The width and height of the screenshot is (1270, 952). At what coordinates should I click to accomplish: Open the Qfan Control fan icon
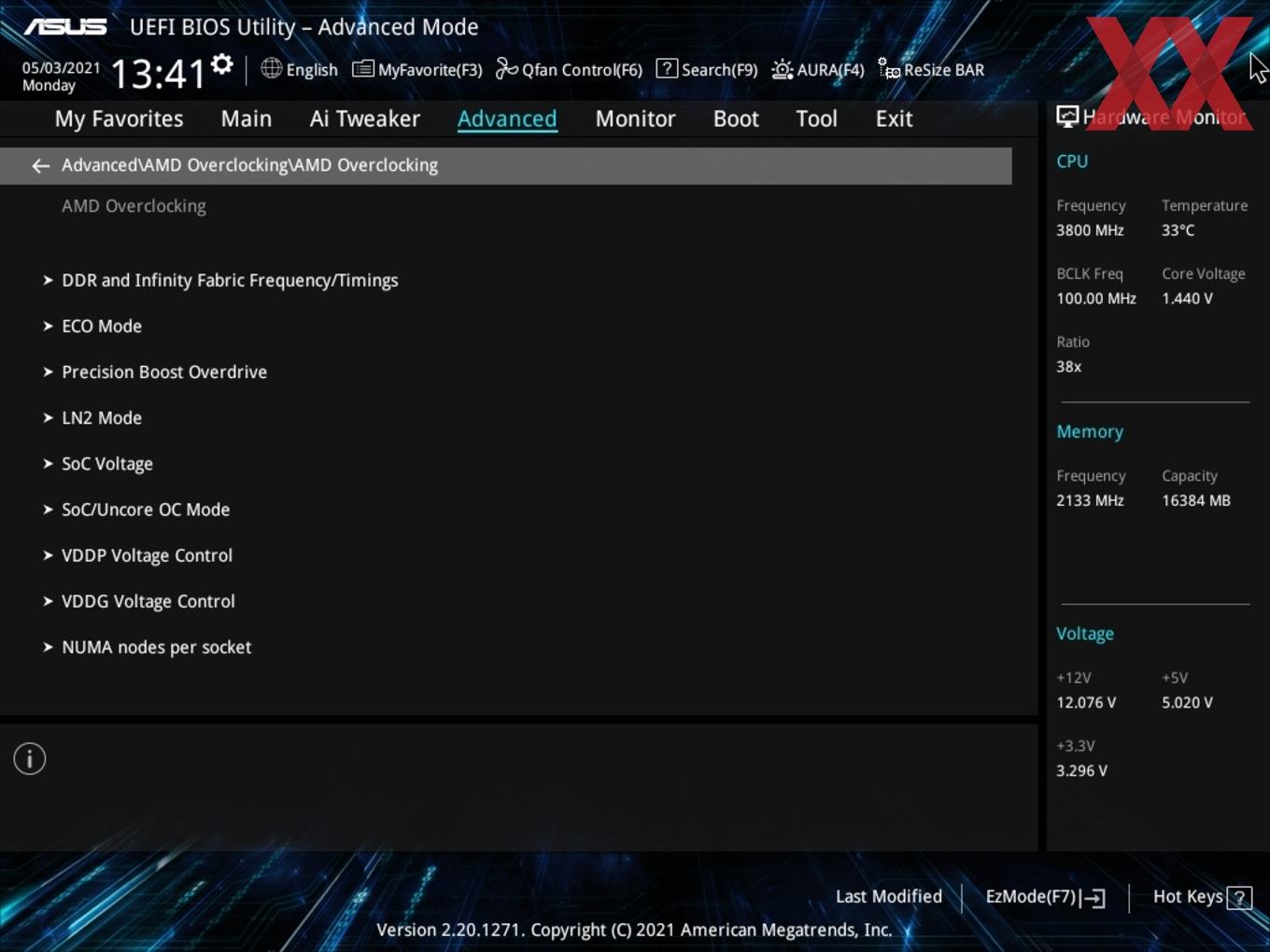pyautogui.click(x=506, y=68)
